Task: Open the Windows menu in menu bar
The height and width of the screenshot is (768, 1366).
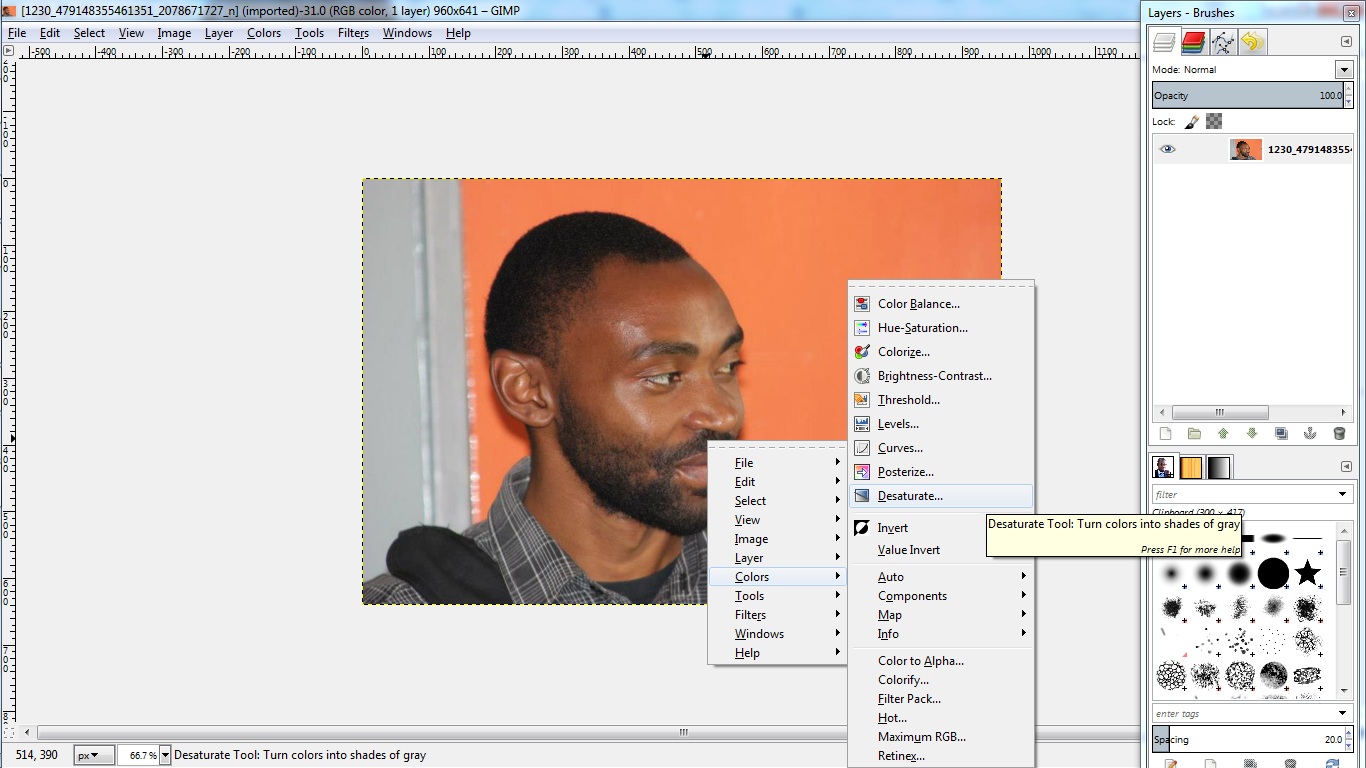Action: tap(407, 33)
